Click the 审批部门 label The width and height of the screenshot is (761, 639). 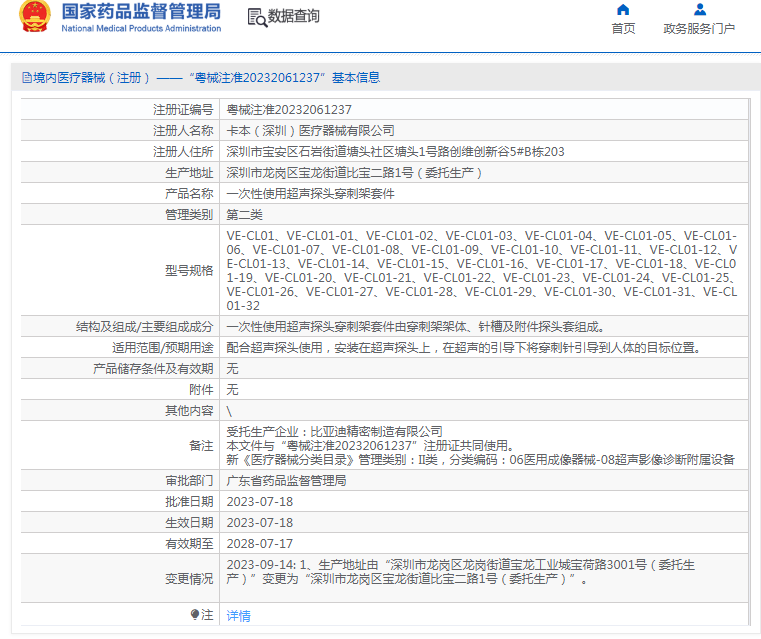tap(189, 481)
